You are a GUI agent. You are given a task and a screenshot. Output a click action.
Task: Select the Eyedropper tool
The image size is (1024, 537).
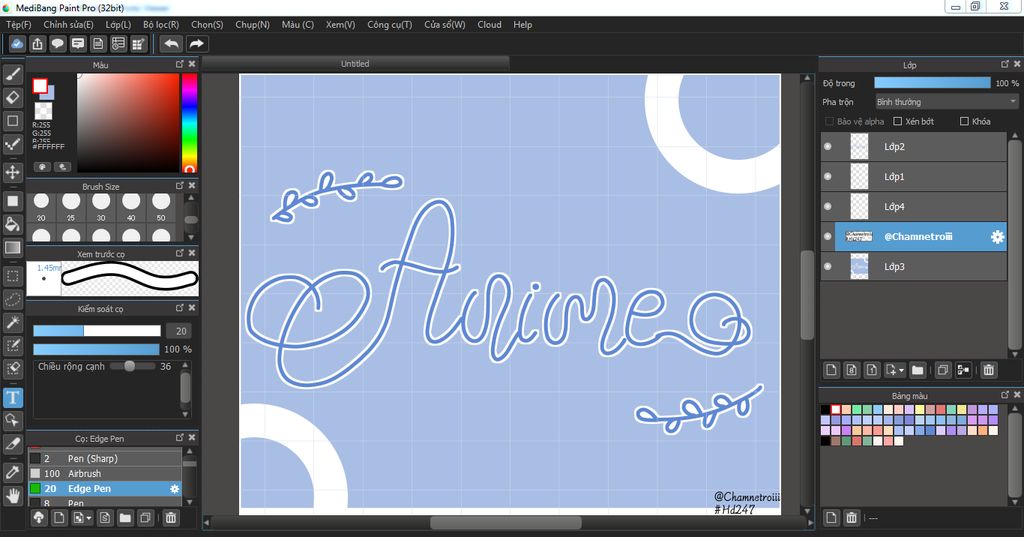point(12,472)
